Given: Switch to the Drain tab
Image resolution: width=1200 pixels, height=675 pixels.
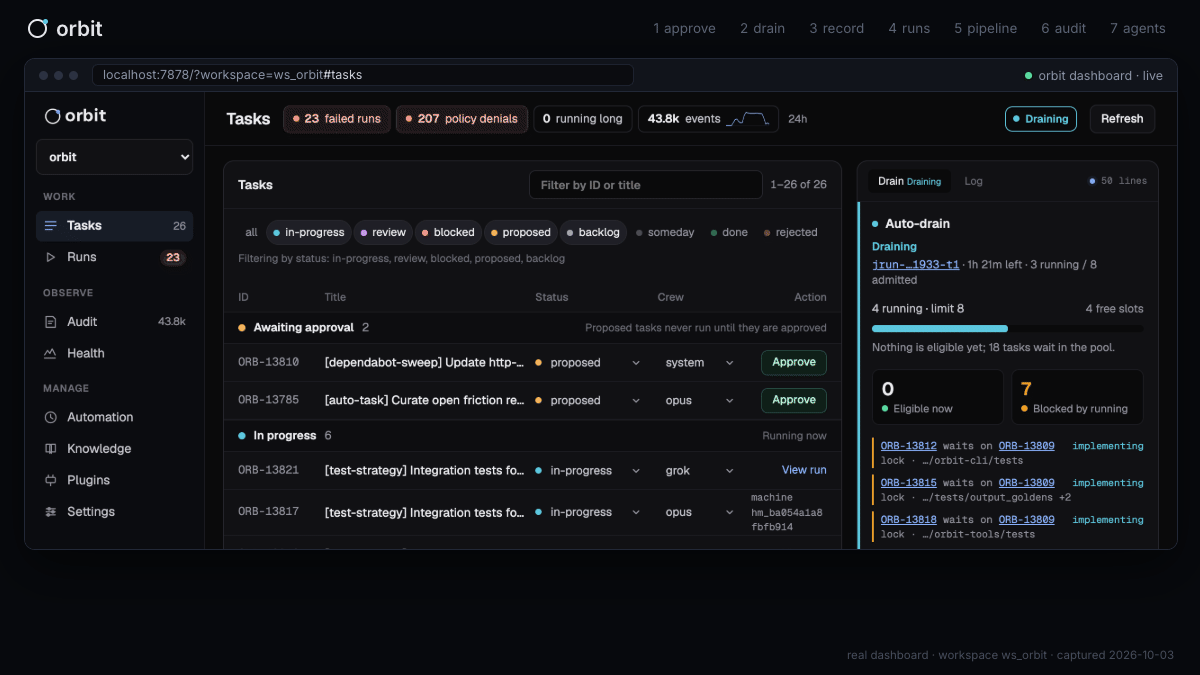Looking at the screenshot, I should tap(909, 181).
